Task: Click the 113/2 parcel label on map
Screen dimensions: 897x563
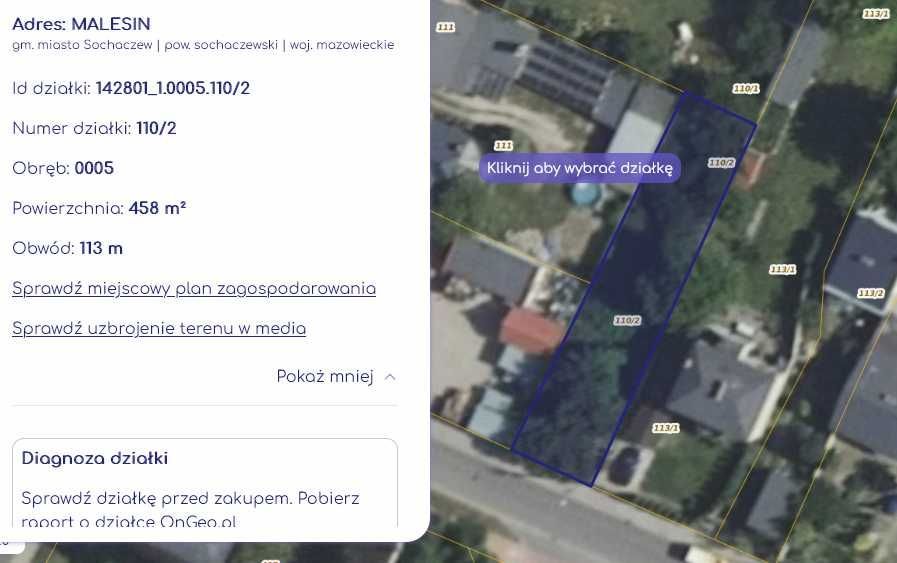Action: click(x=871, y=294)
